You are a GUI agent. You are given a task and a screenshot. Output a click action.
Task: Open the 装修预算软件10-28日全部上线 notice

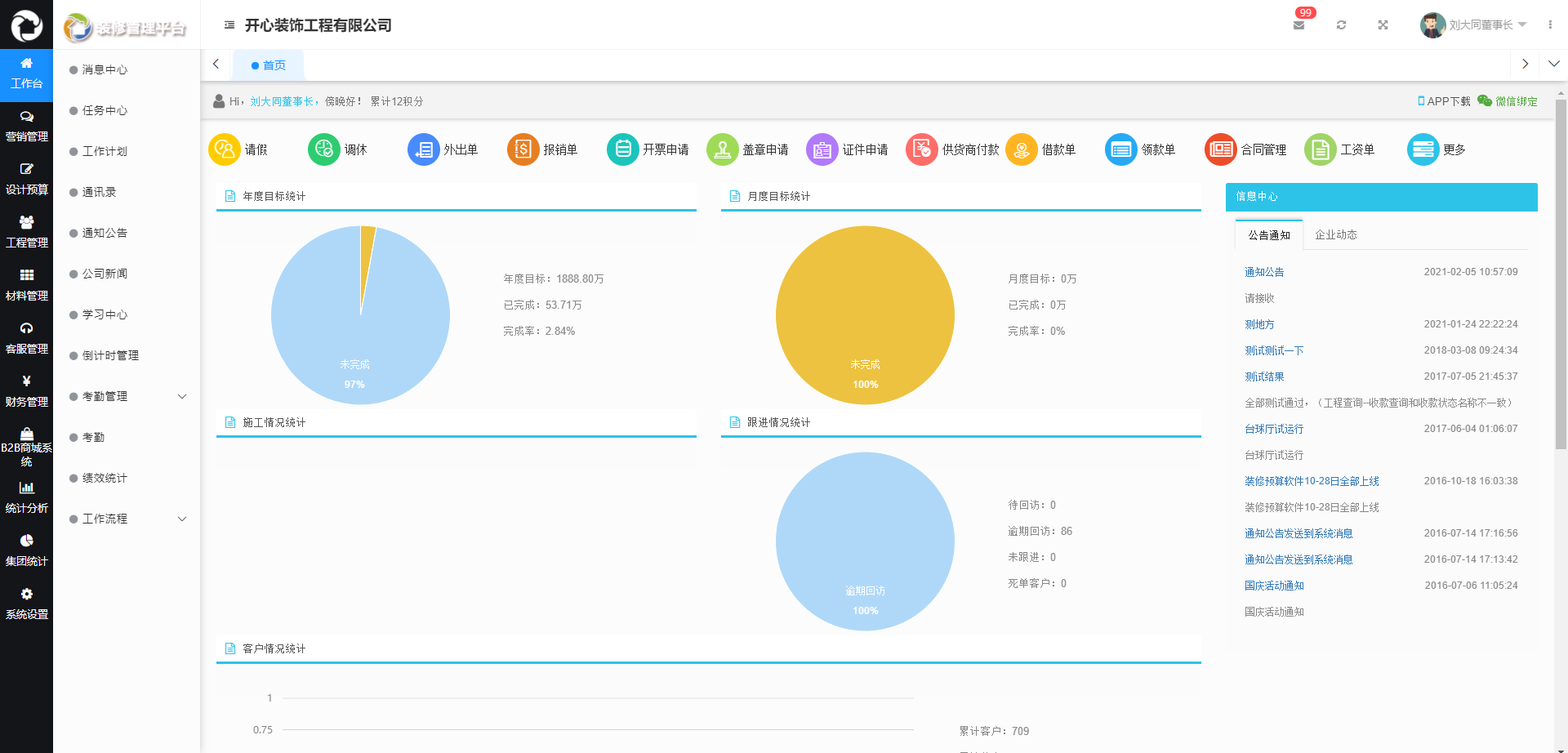(1311, 481)
